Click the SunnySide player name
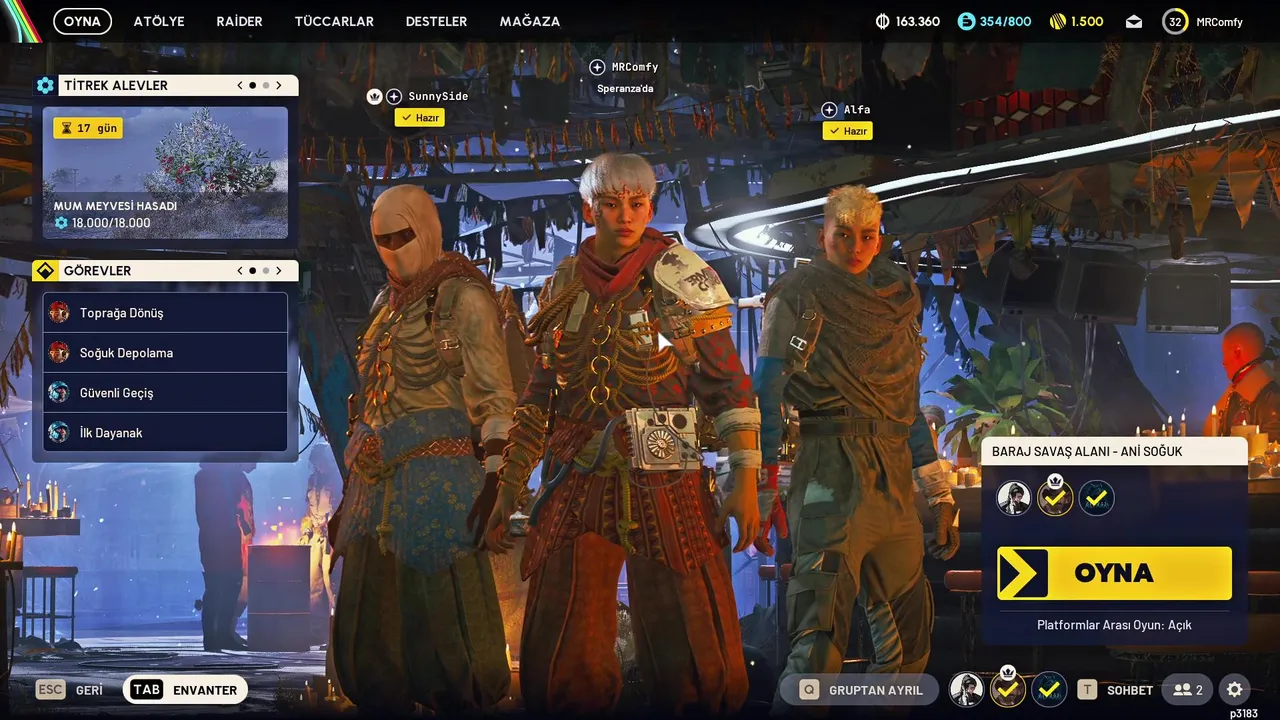Screen dimensions: 1280x720 [x=438, y=96]
